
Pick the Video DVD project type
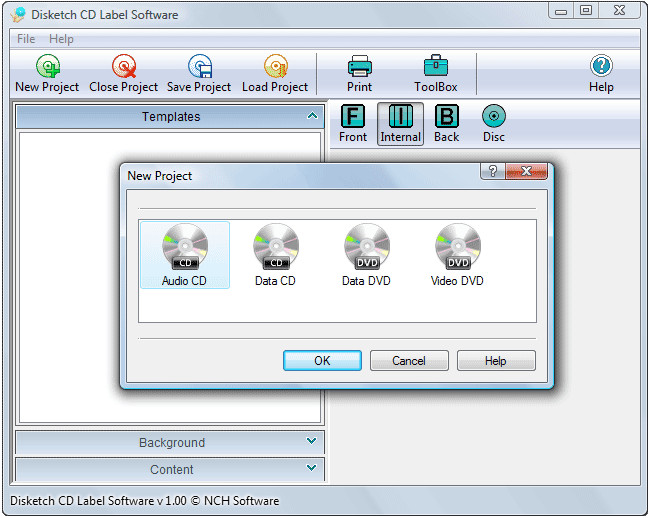[x=457, y=255]
